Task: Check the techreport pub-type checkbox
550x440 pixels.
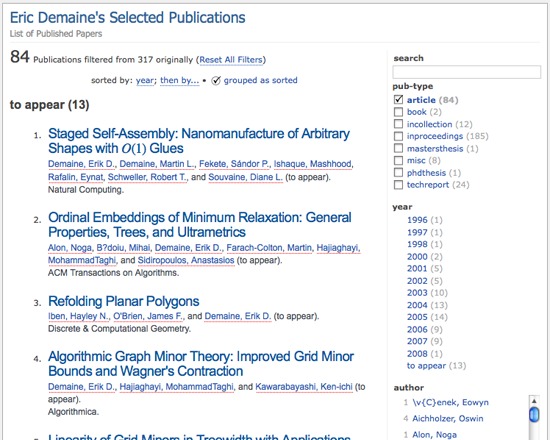Action: point(398,185)
